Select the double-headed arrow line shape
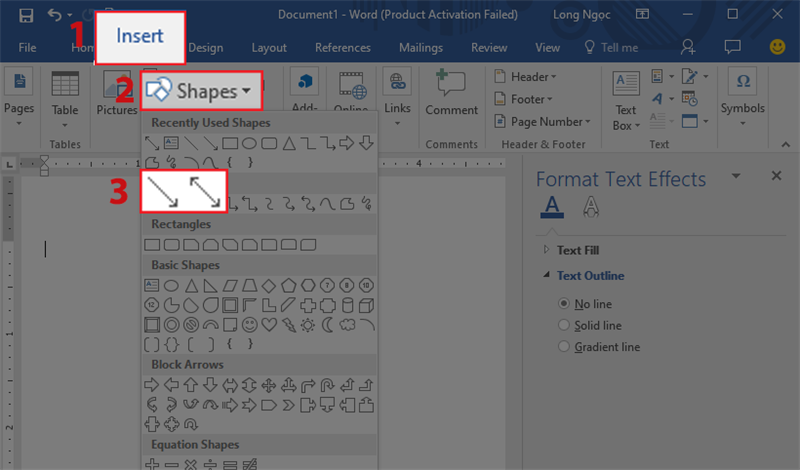The width and height of the screenshot is (800, 470). pyautogui.click(x=205, y=190)
